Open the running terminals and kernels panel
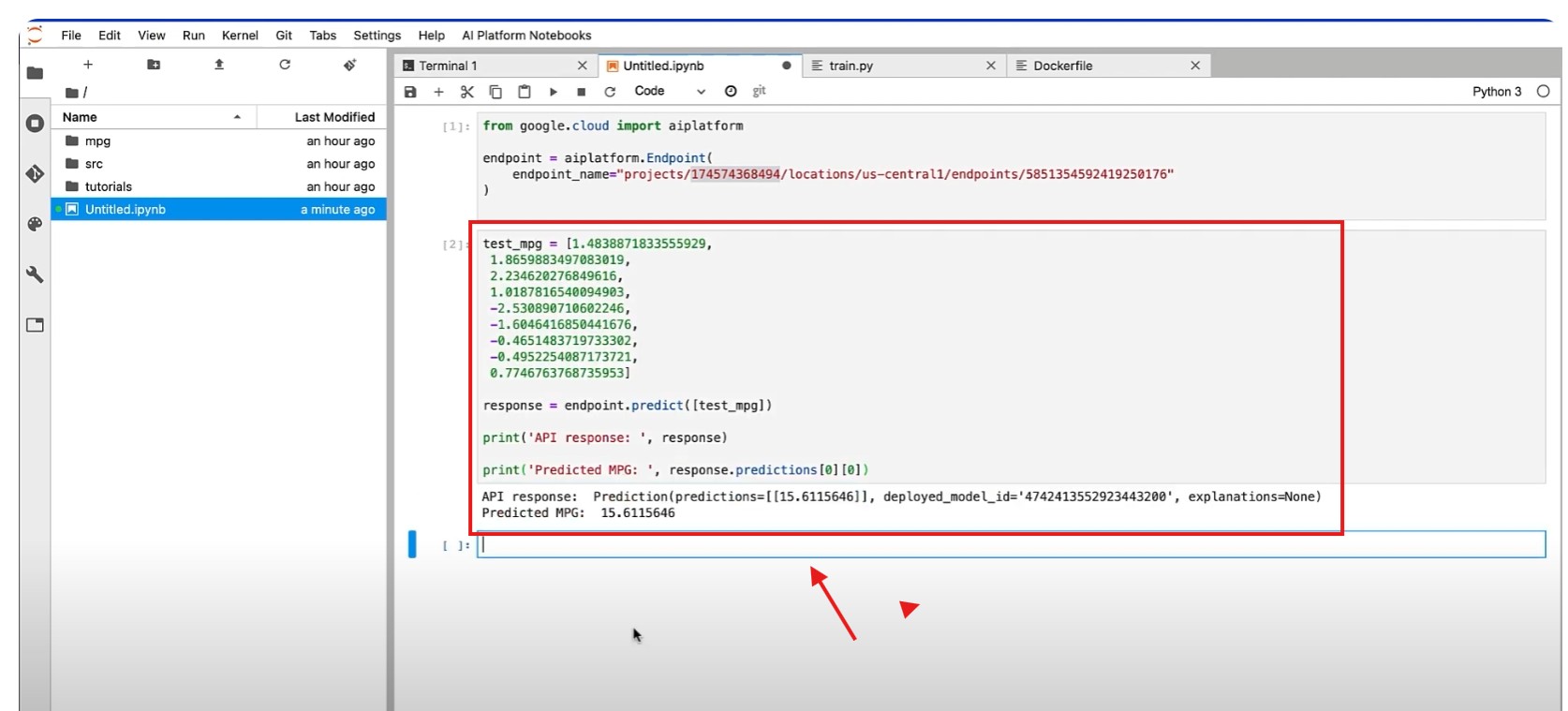1568x711 pixels. (35, 124)
